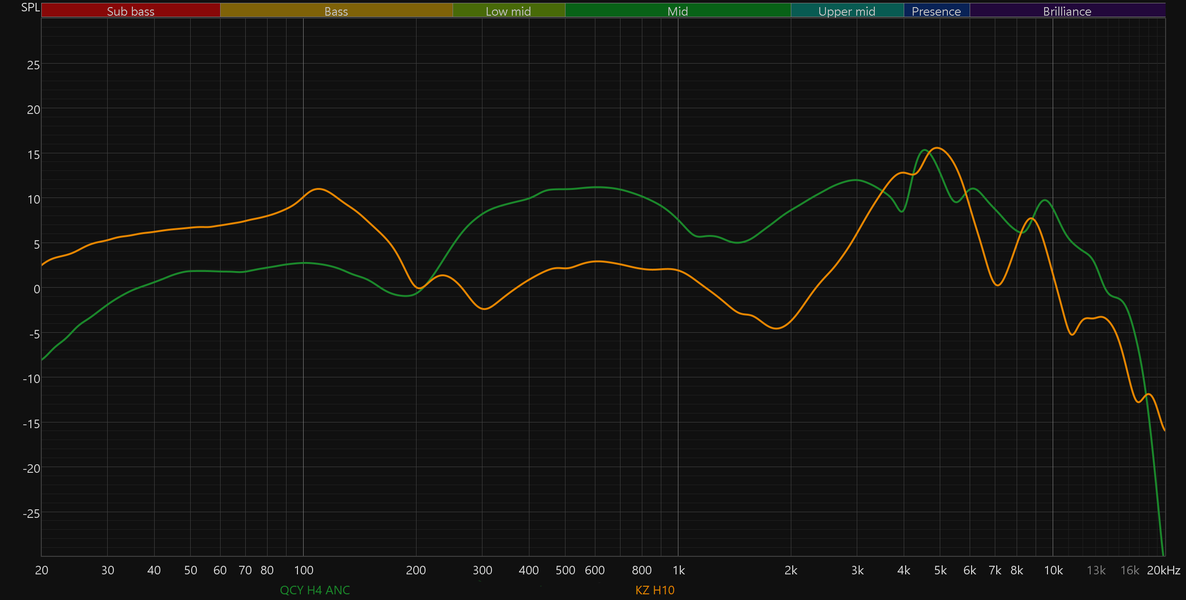Select the Mid band header
Screen dimensions: 1186x600
click(x=678, y=11)
